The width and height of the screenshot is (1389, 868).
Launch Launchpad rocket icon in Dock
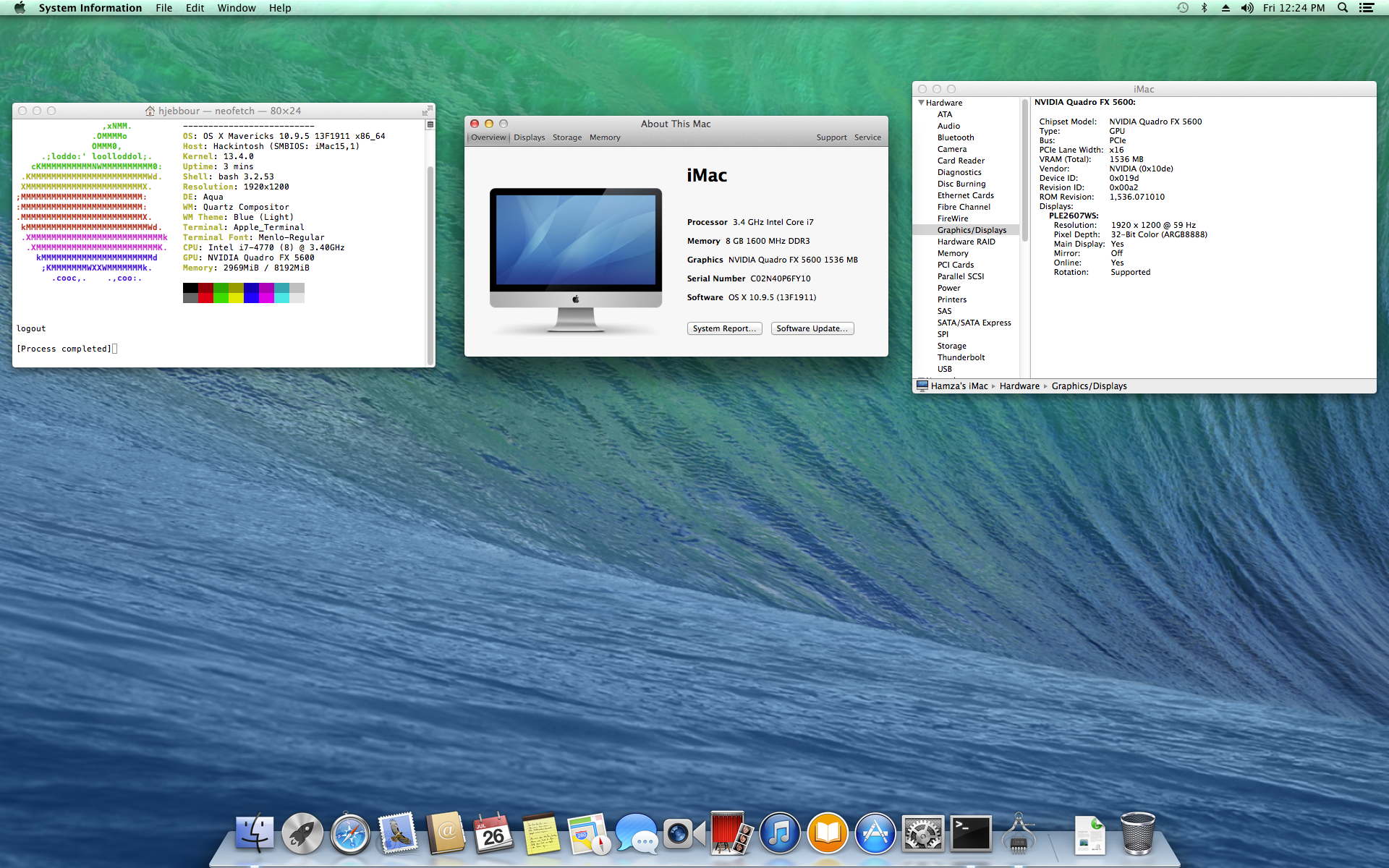[x=302, y=833]
